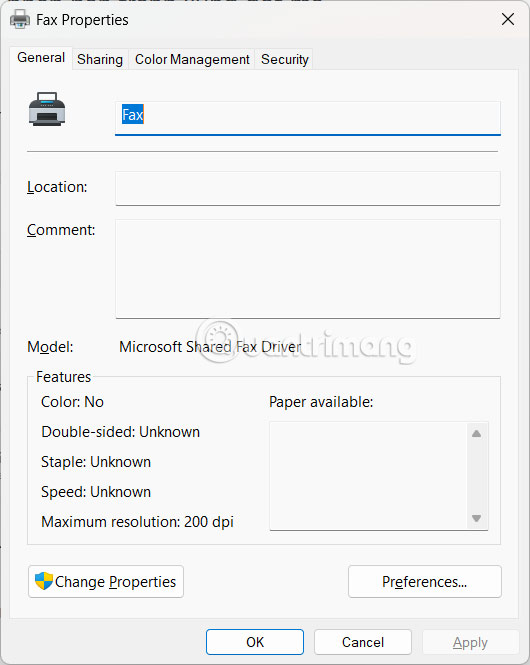The height and width of the screenshot is (665, 530).
Task: Click the fax printer icon in title bar
Action: pyautogui.click(x=20, y=19)
